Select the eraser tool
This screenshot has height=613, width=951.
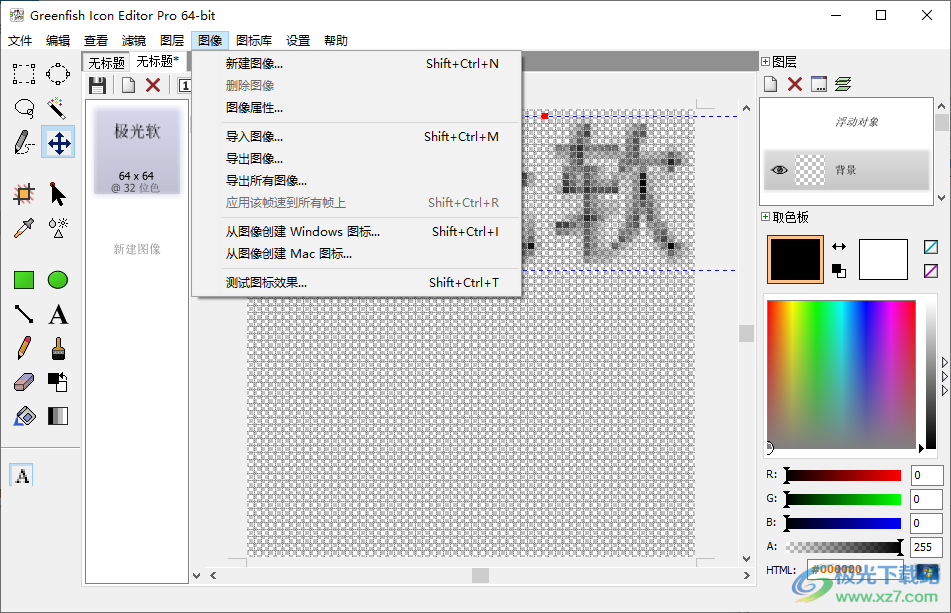[x=22, y=381]
